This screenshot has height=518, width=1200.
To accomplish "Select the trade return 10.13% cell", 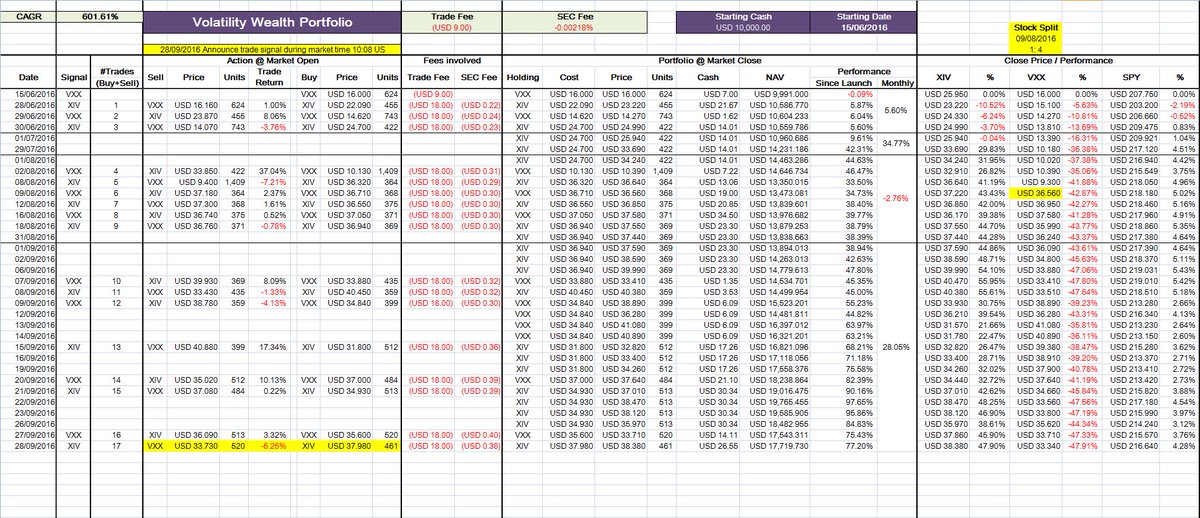I will pyautogui.click(x=269, y=381).
